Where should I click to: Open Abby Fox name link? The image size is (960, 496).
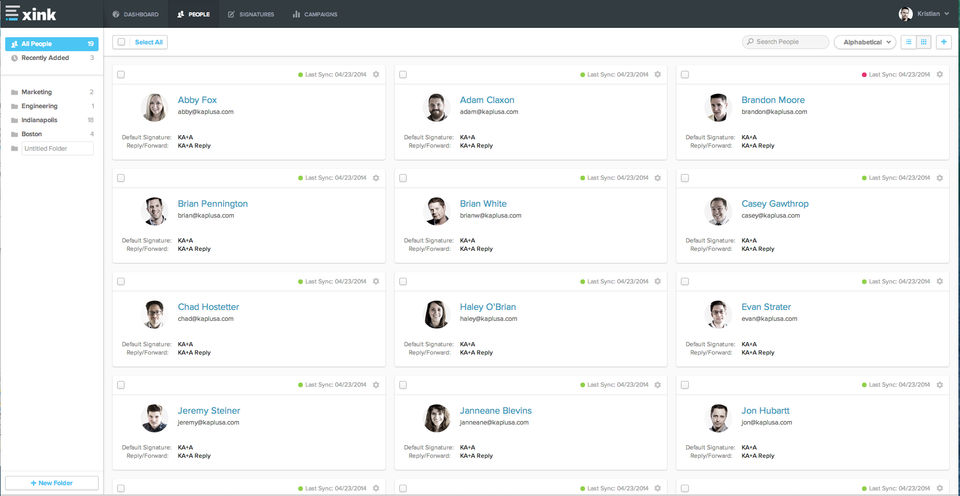coord(197,100)
